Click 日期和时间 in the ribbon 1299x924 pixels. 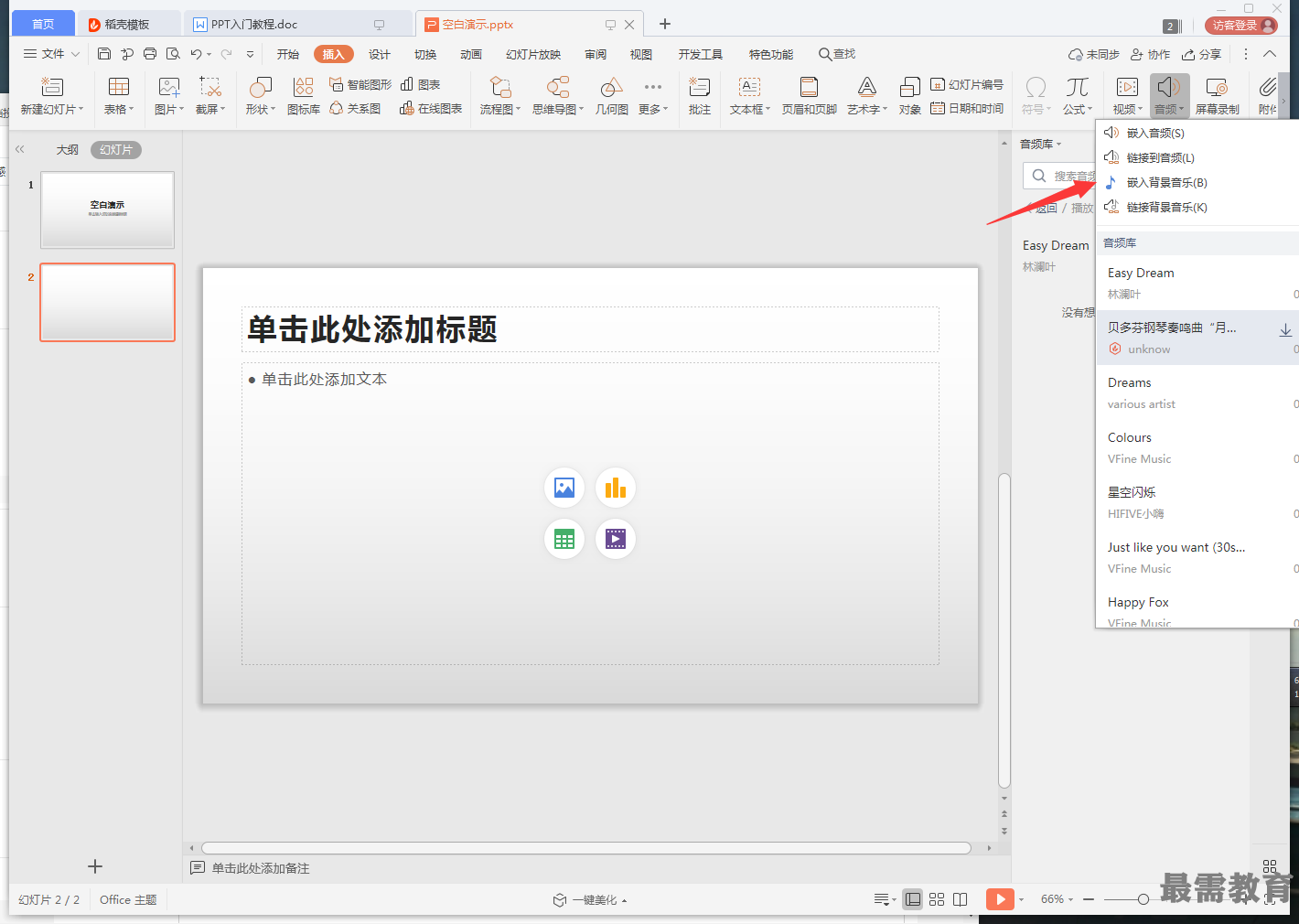[967, 108]
